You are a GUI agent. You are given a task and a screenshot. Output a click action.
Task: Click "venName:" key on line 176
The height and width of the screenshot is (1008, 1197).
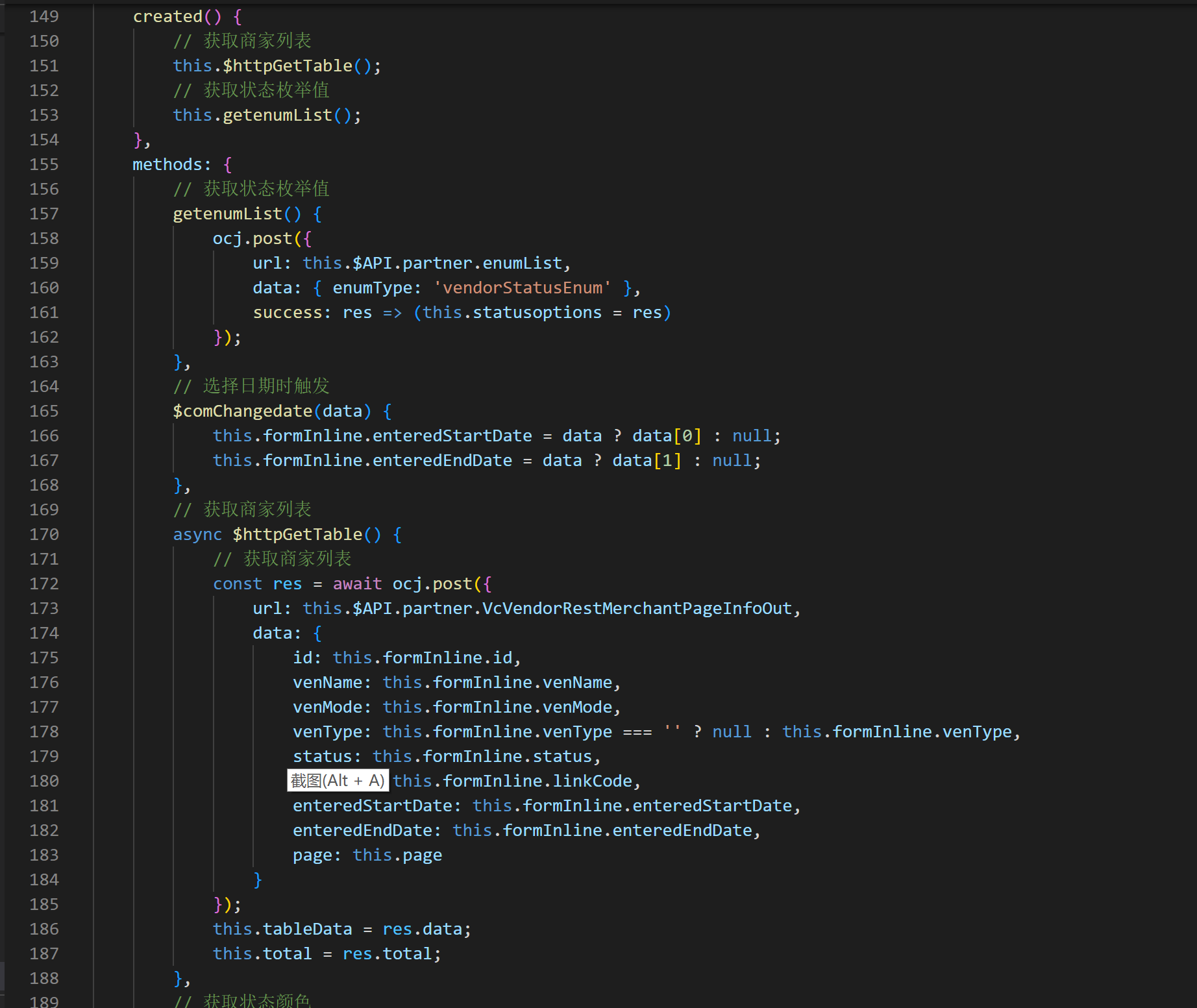332,682
